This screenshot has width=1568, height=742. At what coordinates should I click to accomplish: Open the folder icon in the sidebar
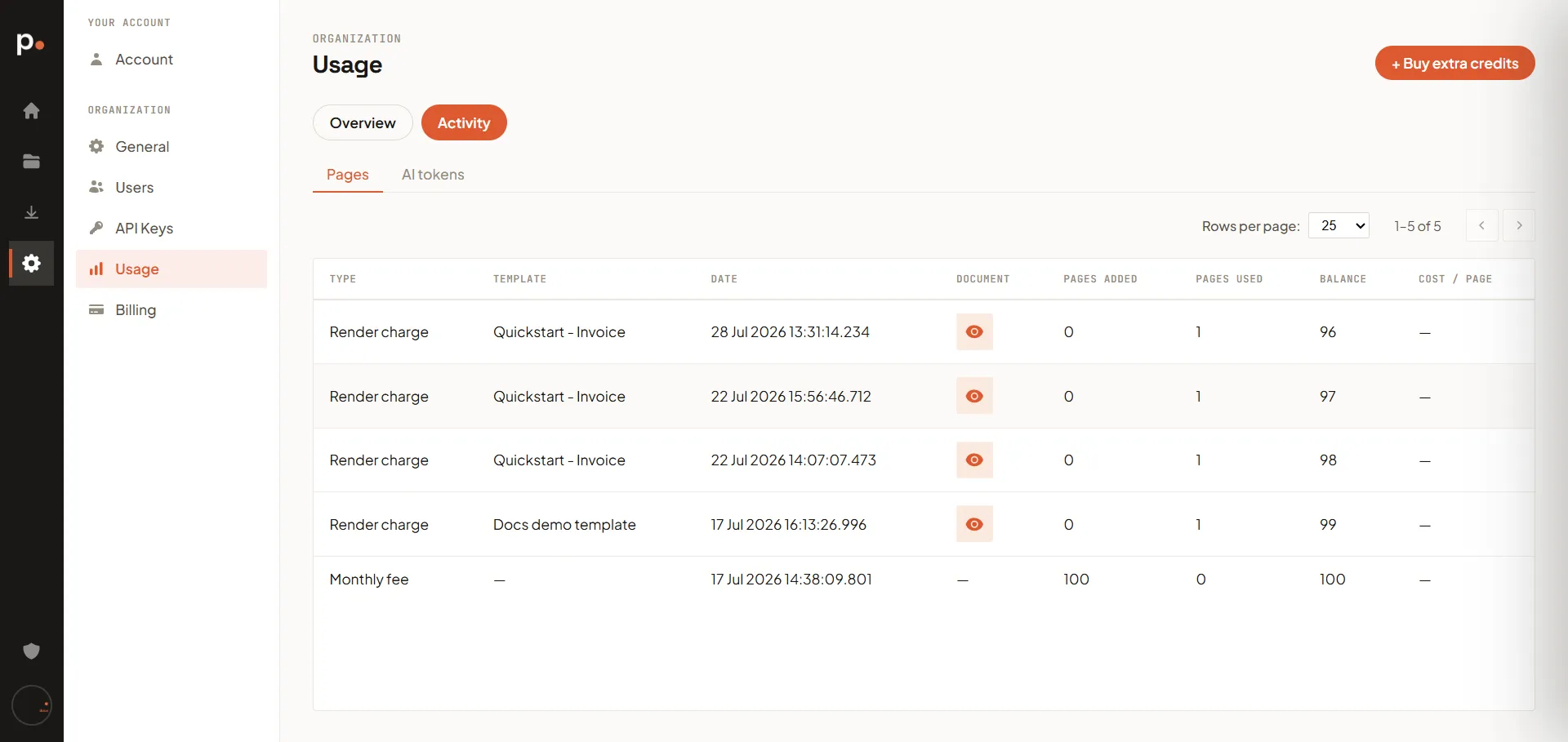31,161
